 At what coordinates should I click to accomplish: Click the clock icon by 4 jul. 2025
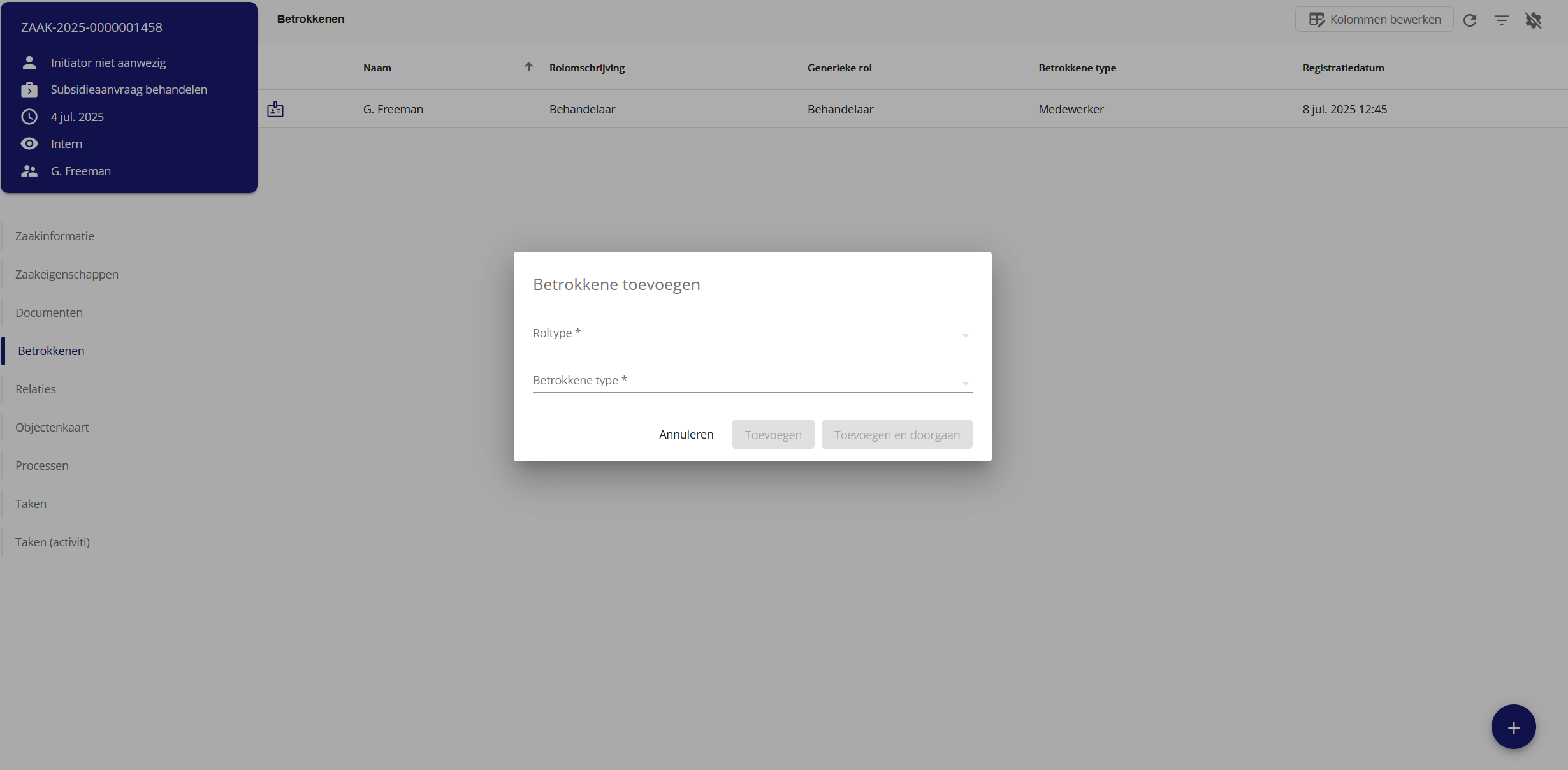[29, 117]
